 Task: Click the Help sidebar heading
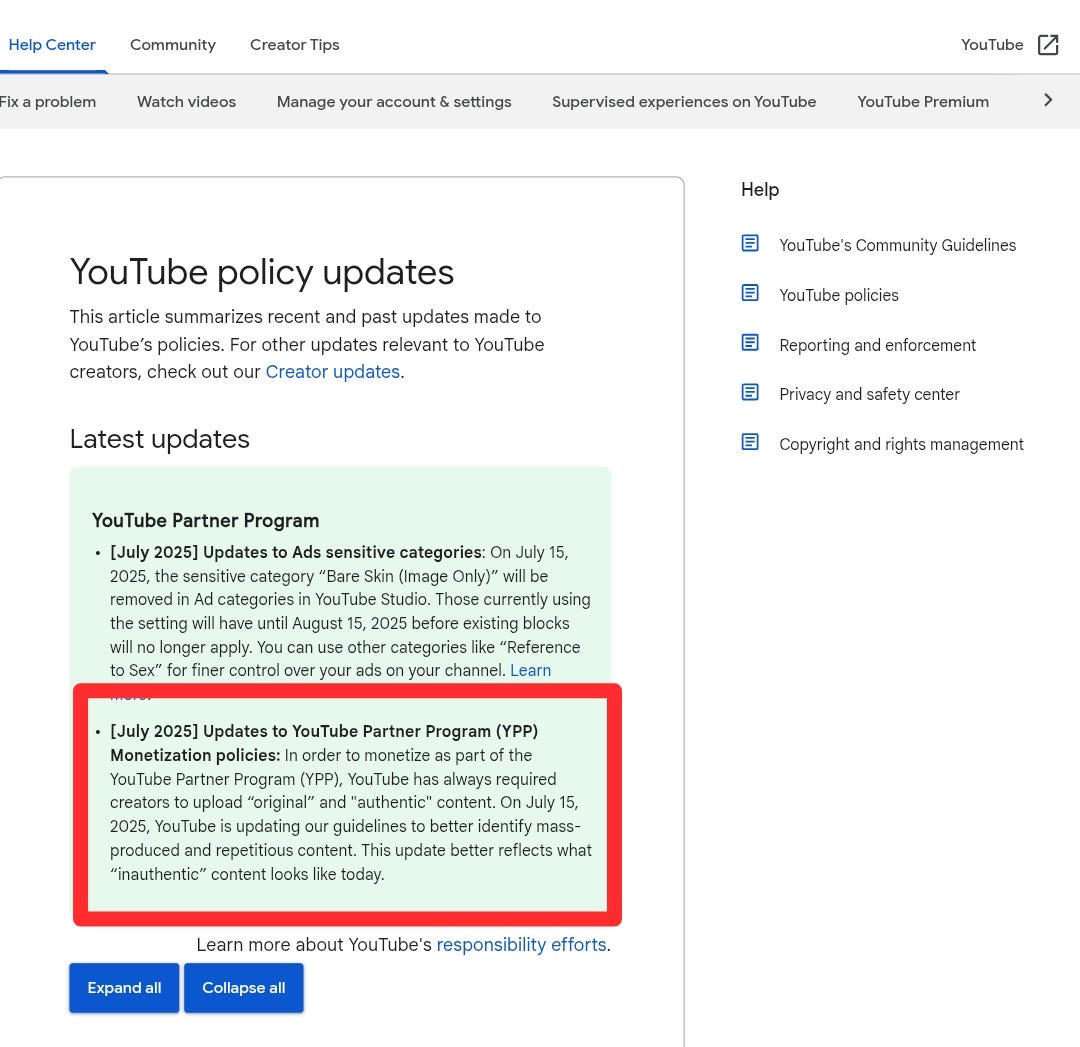click(760, 189)
